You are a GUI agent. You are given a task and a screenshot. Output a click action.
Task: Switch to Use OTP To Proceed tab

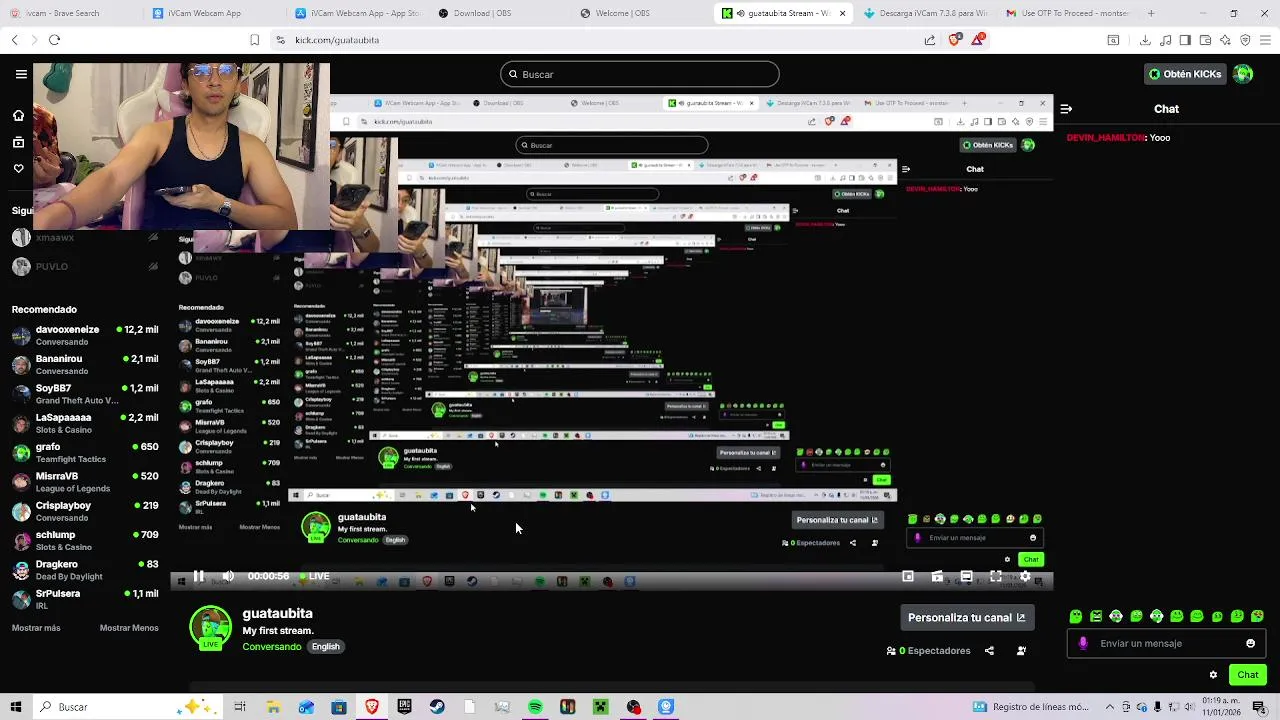(1068, 13)
